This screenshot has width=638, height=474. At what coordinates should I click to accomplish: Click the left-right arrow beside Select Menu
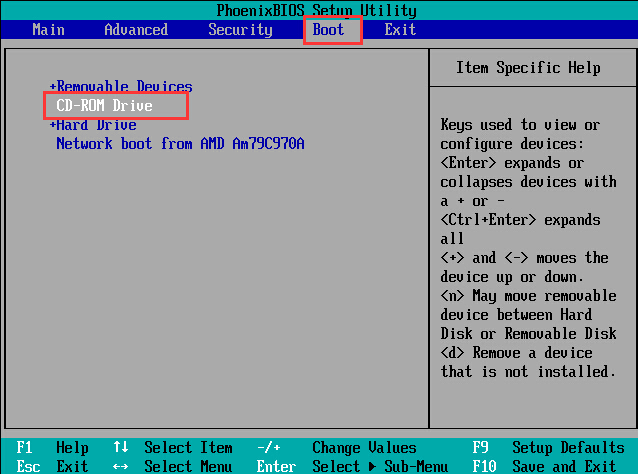coord(121,466)
